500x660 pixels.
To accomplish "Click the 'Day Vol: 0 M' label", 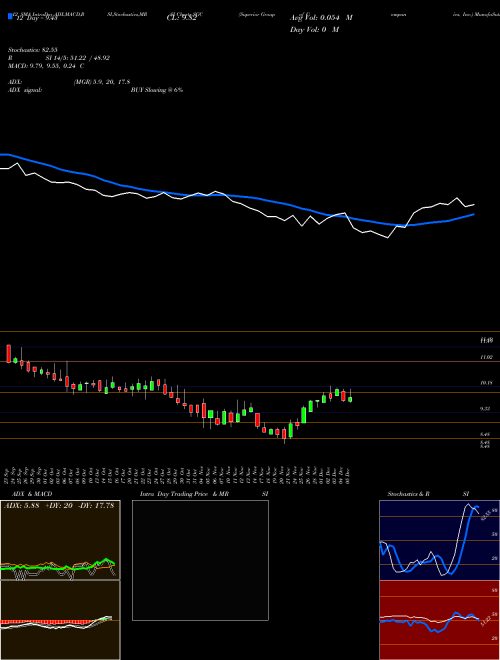I will tap(314, 30).
